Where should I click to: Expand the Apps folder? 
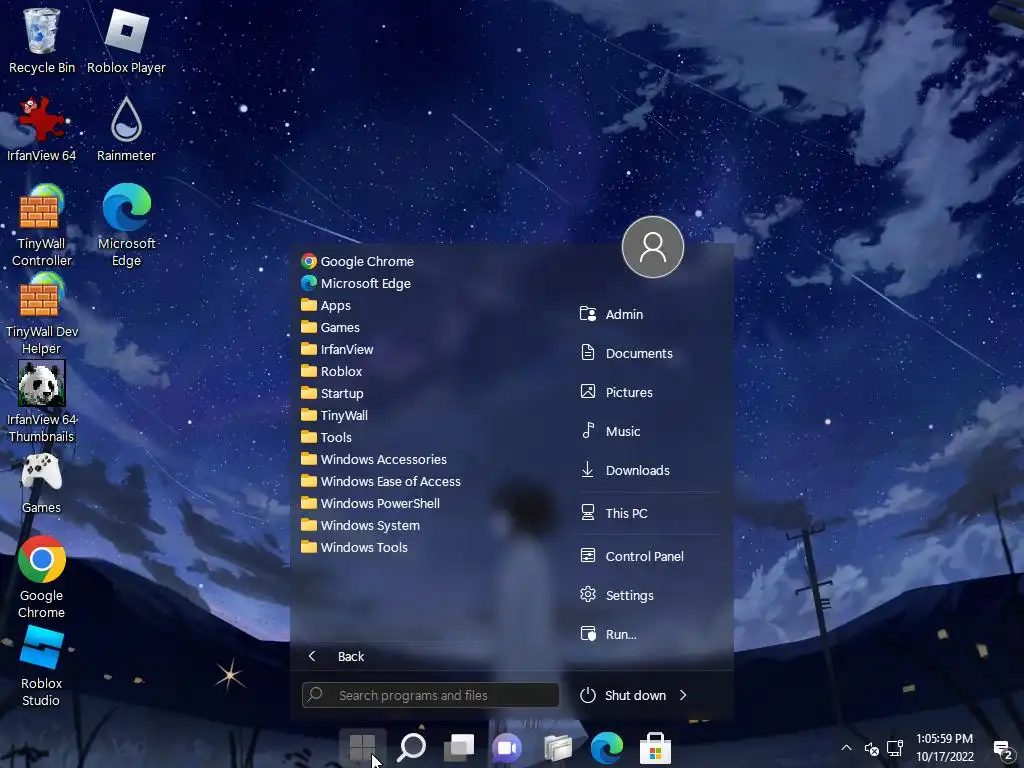coord(326,306)
